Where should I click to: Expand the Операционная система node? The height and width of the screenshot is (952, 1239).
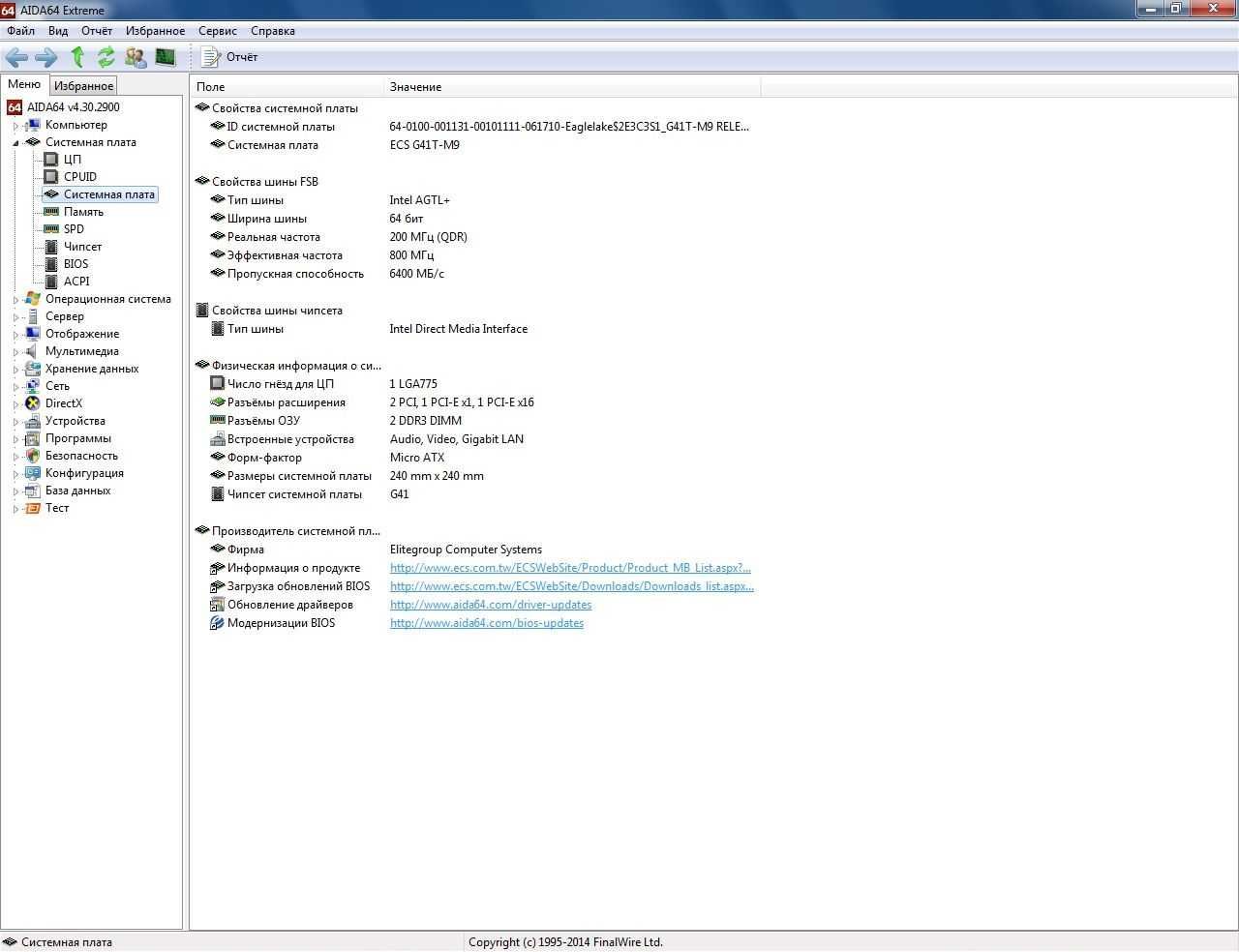coord(15,300)
